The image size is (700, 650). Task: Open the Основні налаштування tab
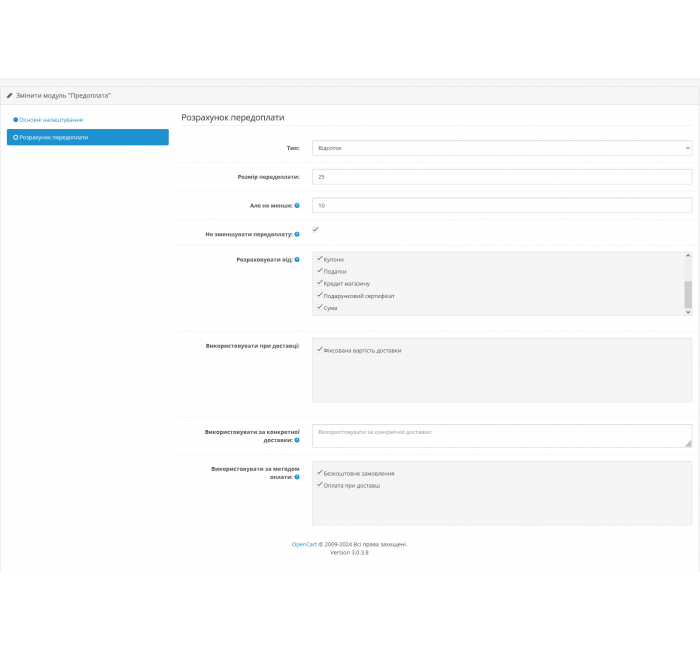click(x=48, y=120)
